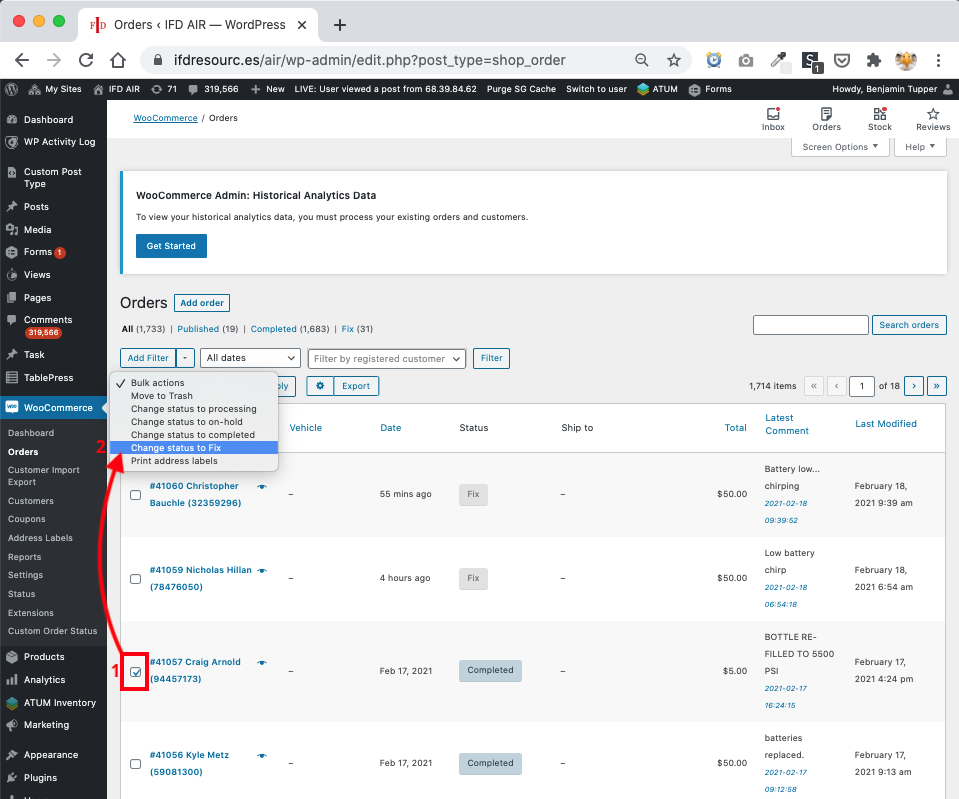Screen dimensions: 959x799
Task: Click the Pocket extension icon
Action: (842, 60)
